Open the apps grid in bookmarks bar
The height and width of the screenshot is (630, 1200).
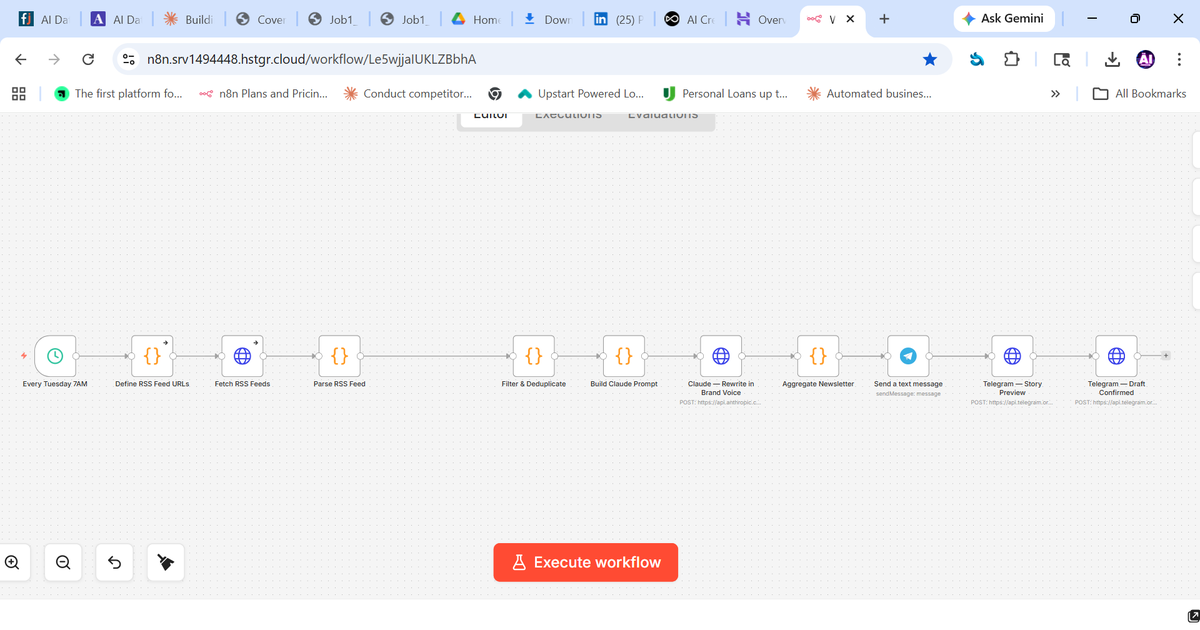(18, 94)
